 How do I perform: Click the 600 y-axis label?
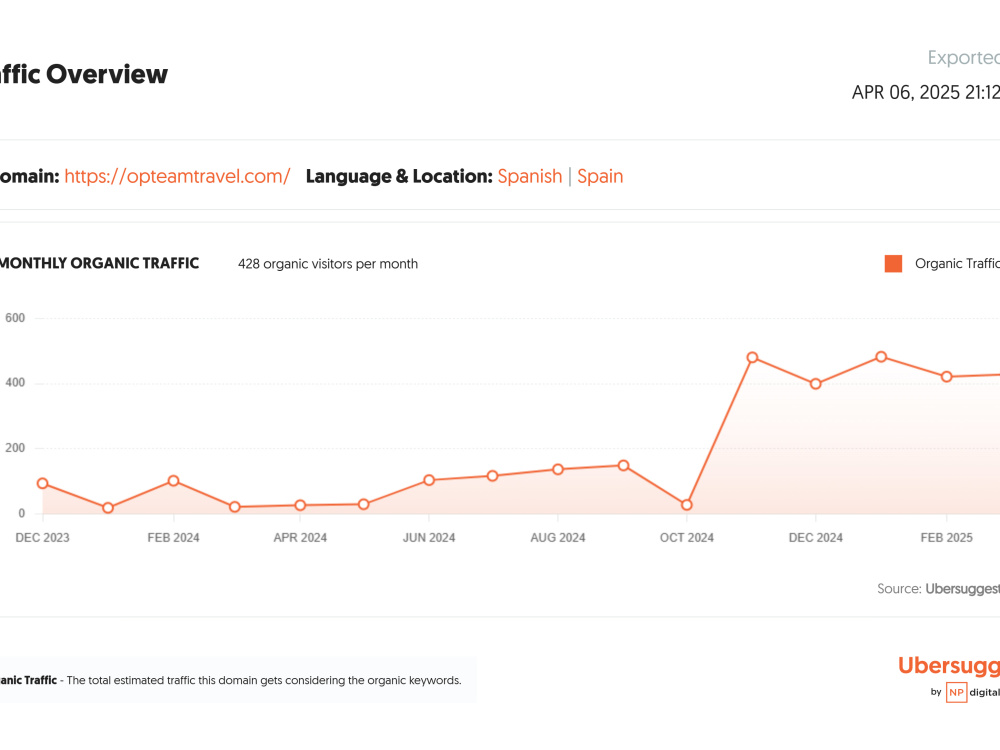(15, 318)
